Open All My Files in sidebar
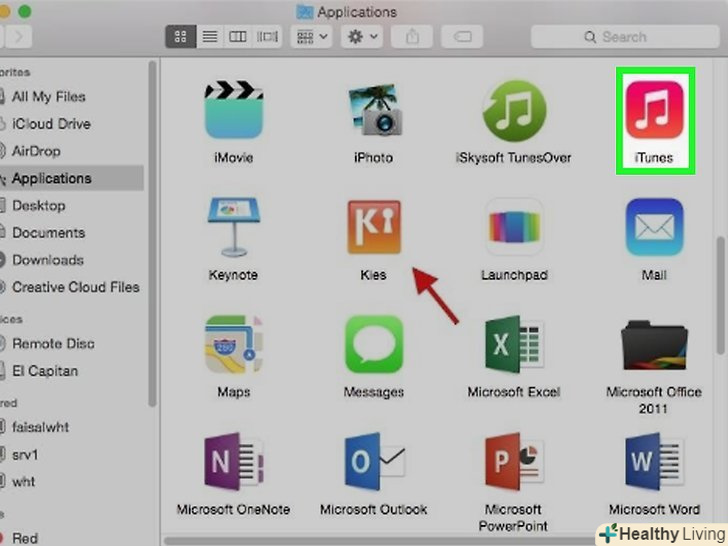Viewport: 728px width, 546px height. [x=48, y=97]
